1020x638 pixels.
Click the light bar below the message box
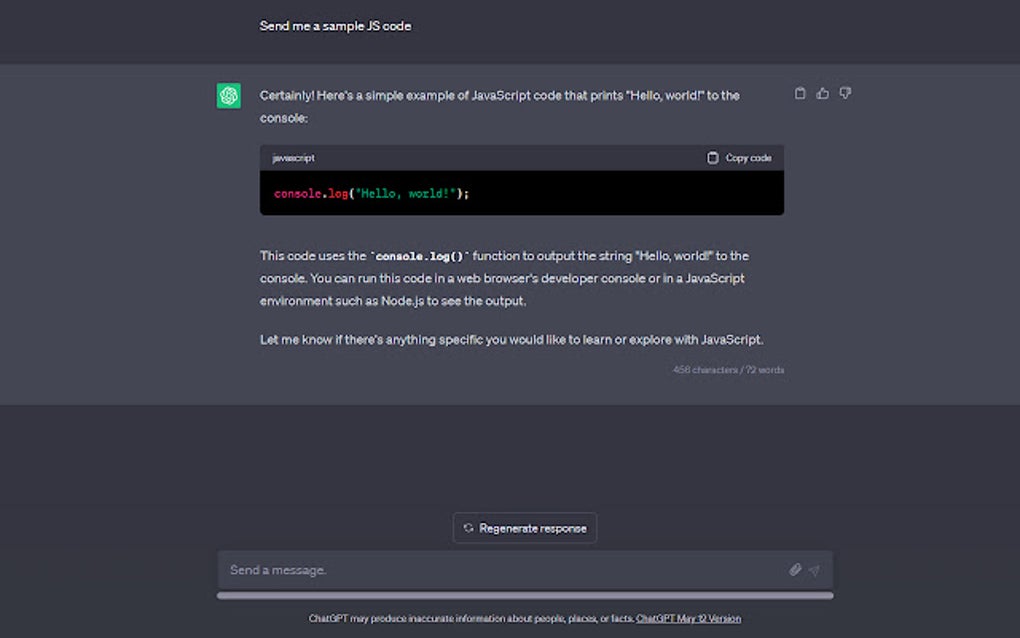[525, 596]
